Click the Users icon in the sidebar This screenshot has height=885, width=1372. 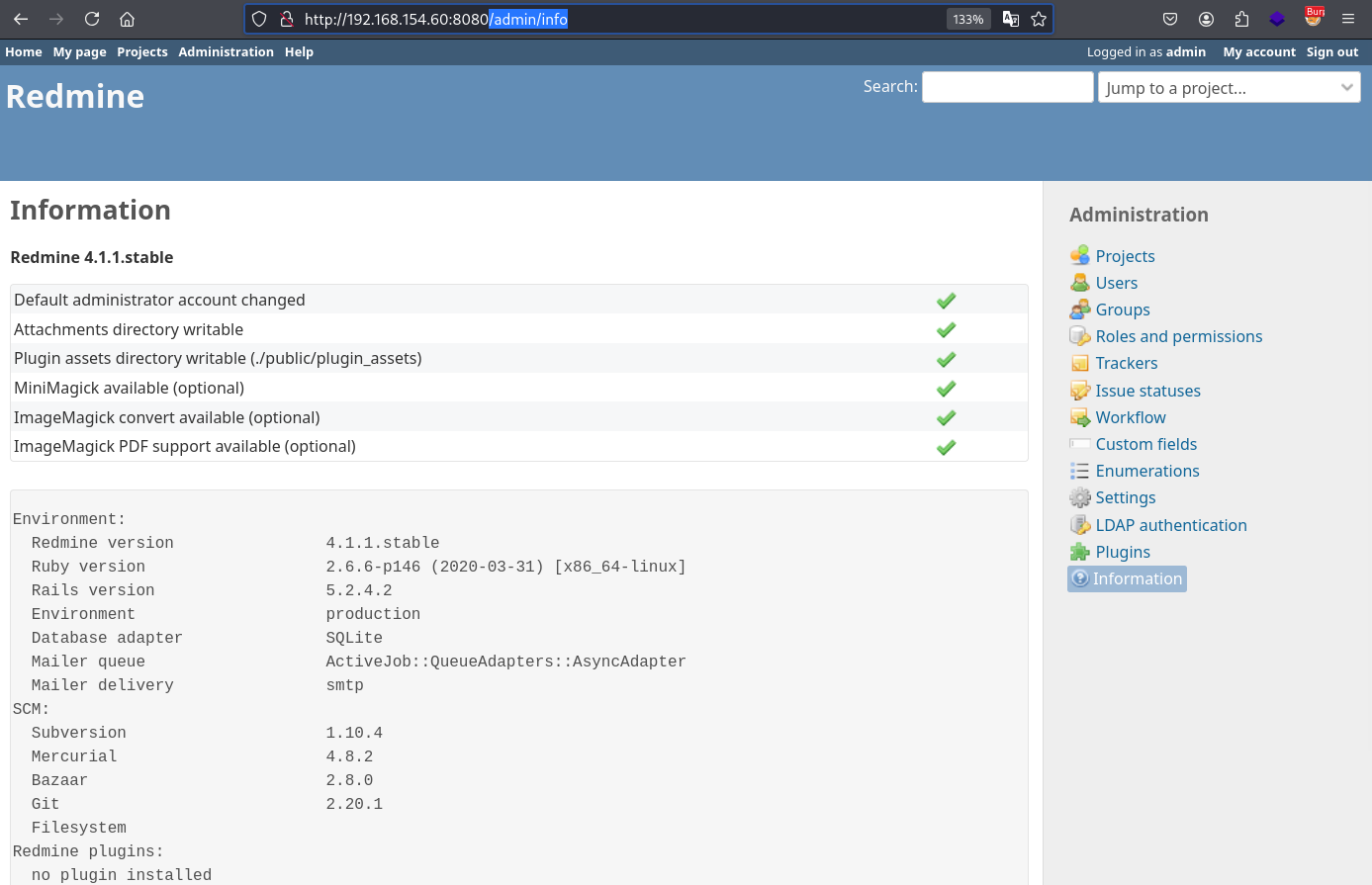pyautogui.click(x=1080, y=283)
